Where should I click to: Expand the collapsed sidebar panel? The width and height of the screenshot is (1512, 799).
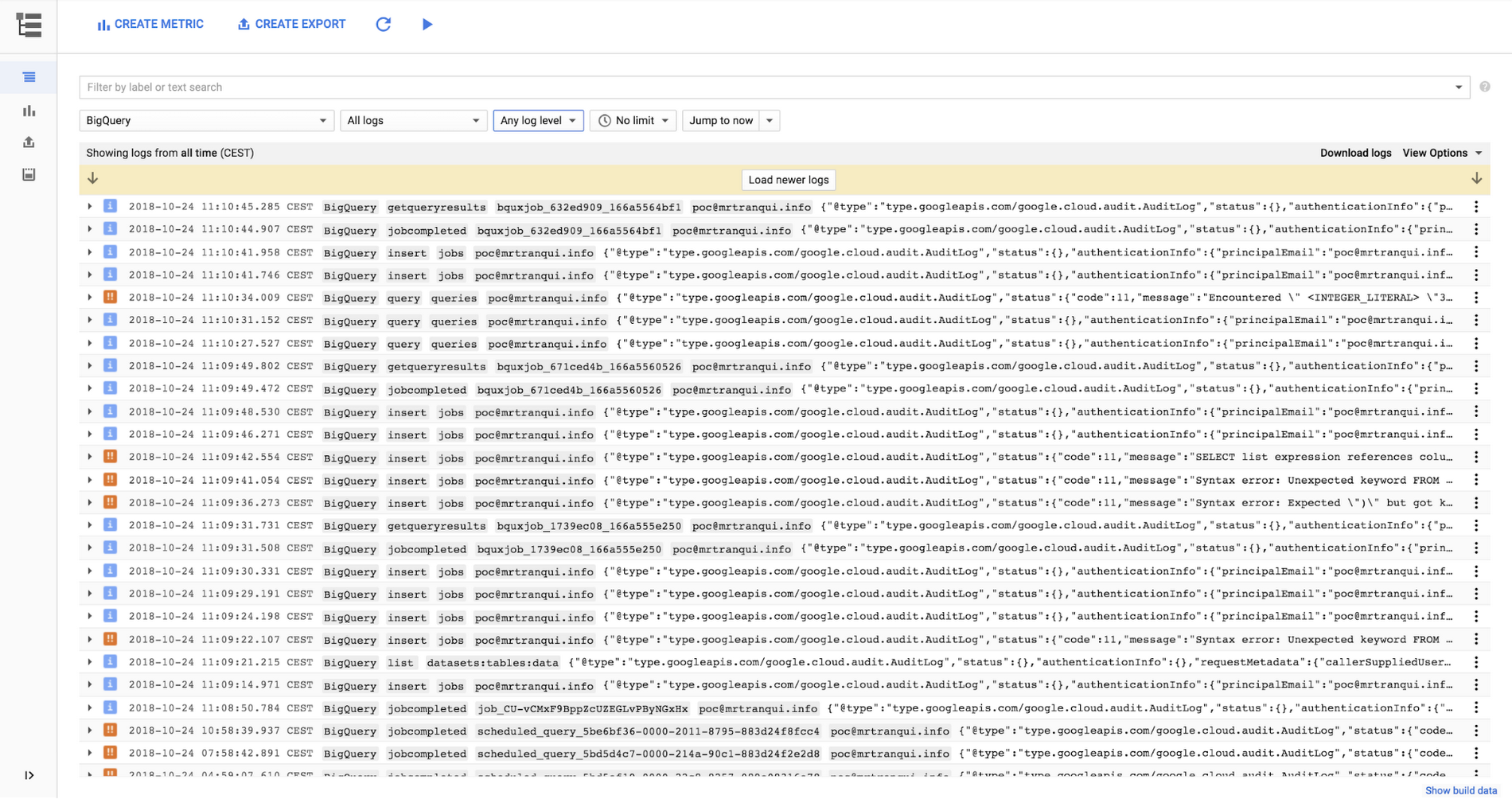click(29, 775)
